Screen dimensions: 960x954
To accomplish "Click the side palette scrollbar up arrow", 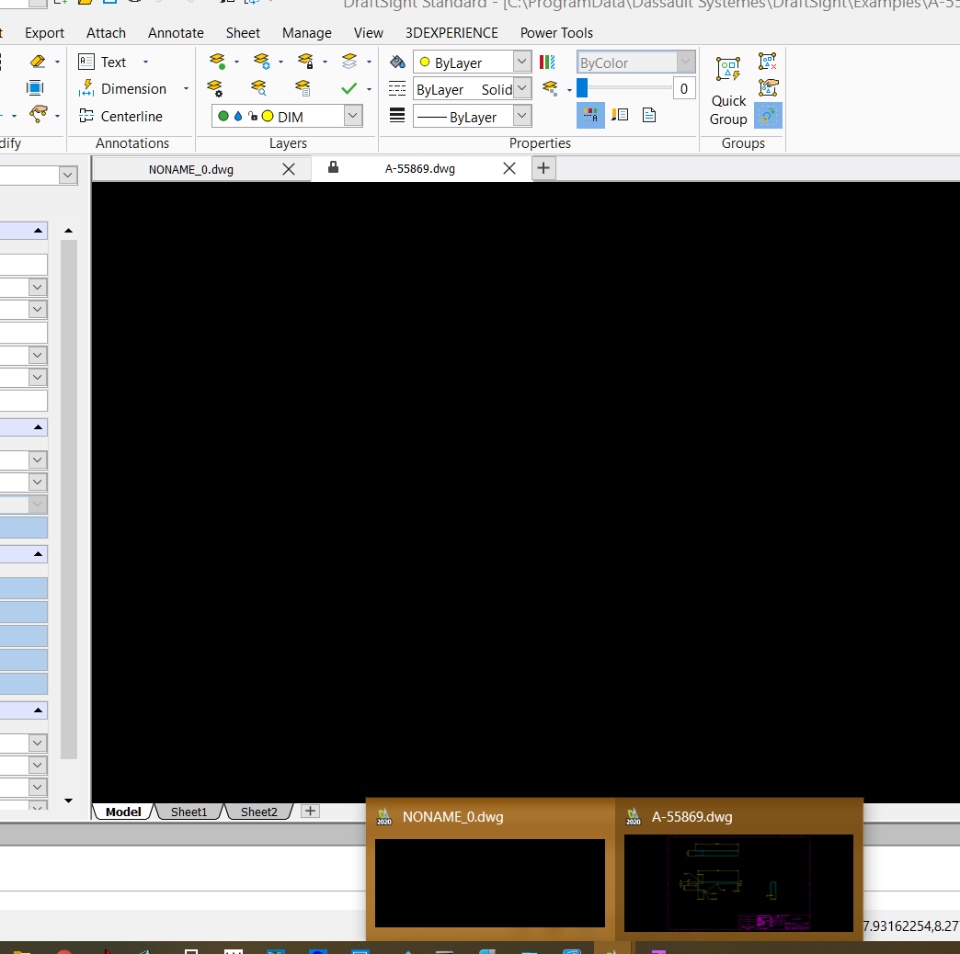I will click(69, 231).
